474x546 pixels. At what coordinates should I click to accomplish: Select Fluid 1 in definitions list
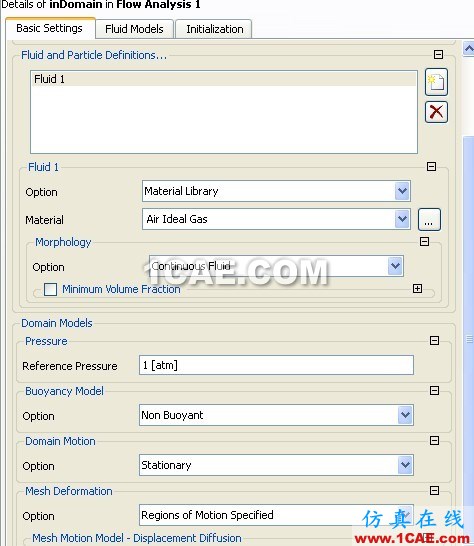tap(224, 79)
